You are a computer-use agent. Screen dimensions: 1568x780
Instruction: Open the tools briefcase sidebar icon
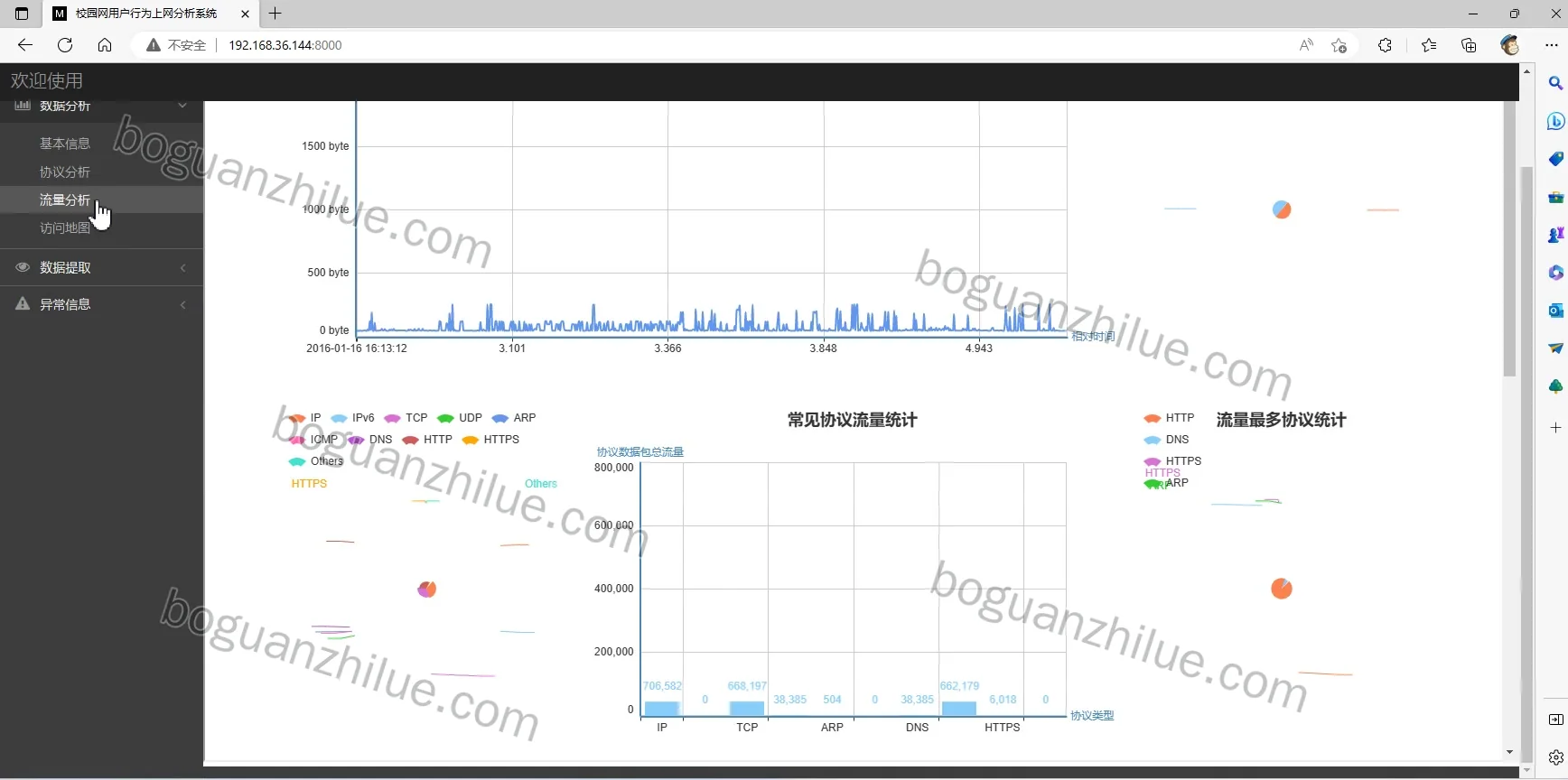click(x=1555, y=197)
